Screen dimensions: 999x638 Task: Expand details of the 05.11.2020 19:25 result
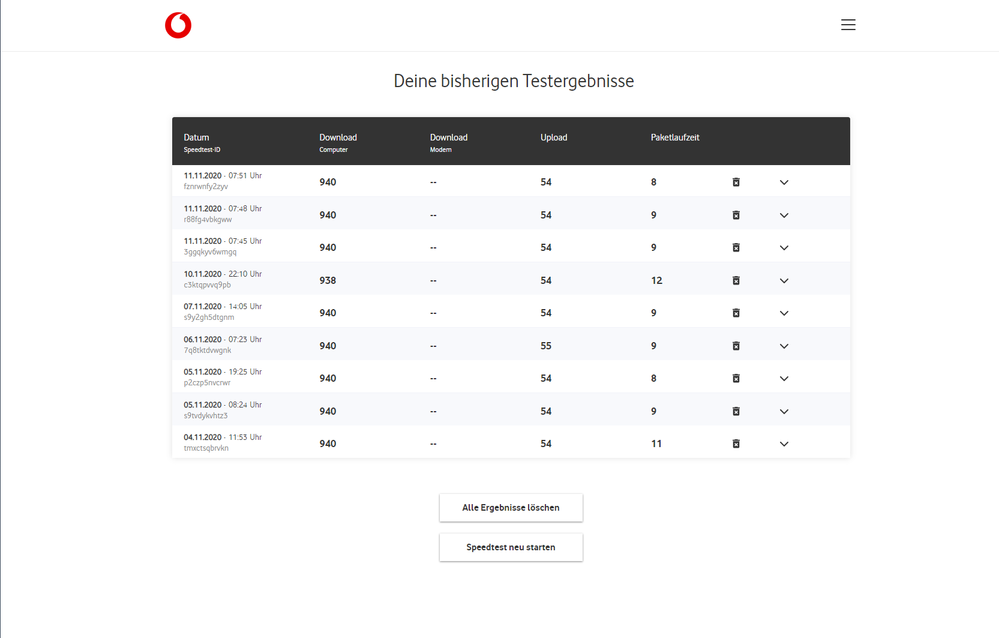(x=784, y=379)
